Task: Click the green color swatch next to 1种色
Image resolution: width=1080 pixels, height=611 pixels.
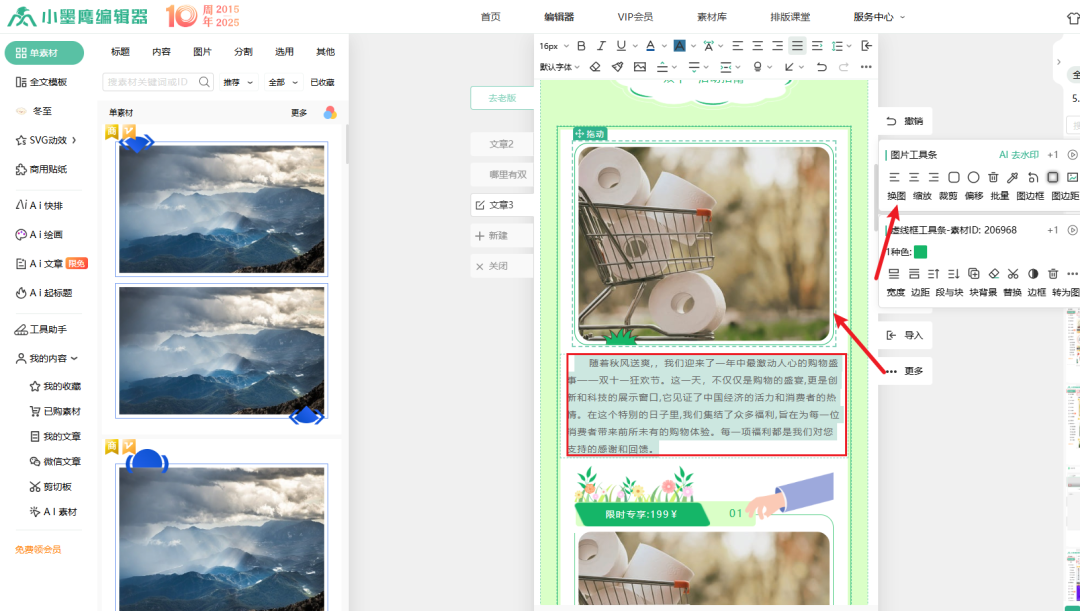Action: tap(920, 252)
